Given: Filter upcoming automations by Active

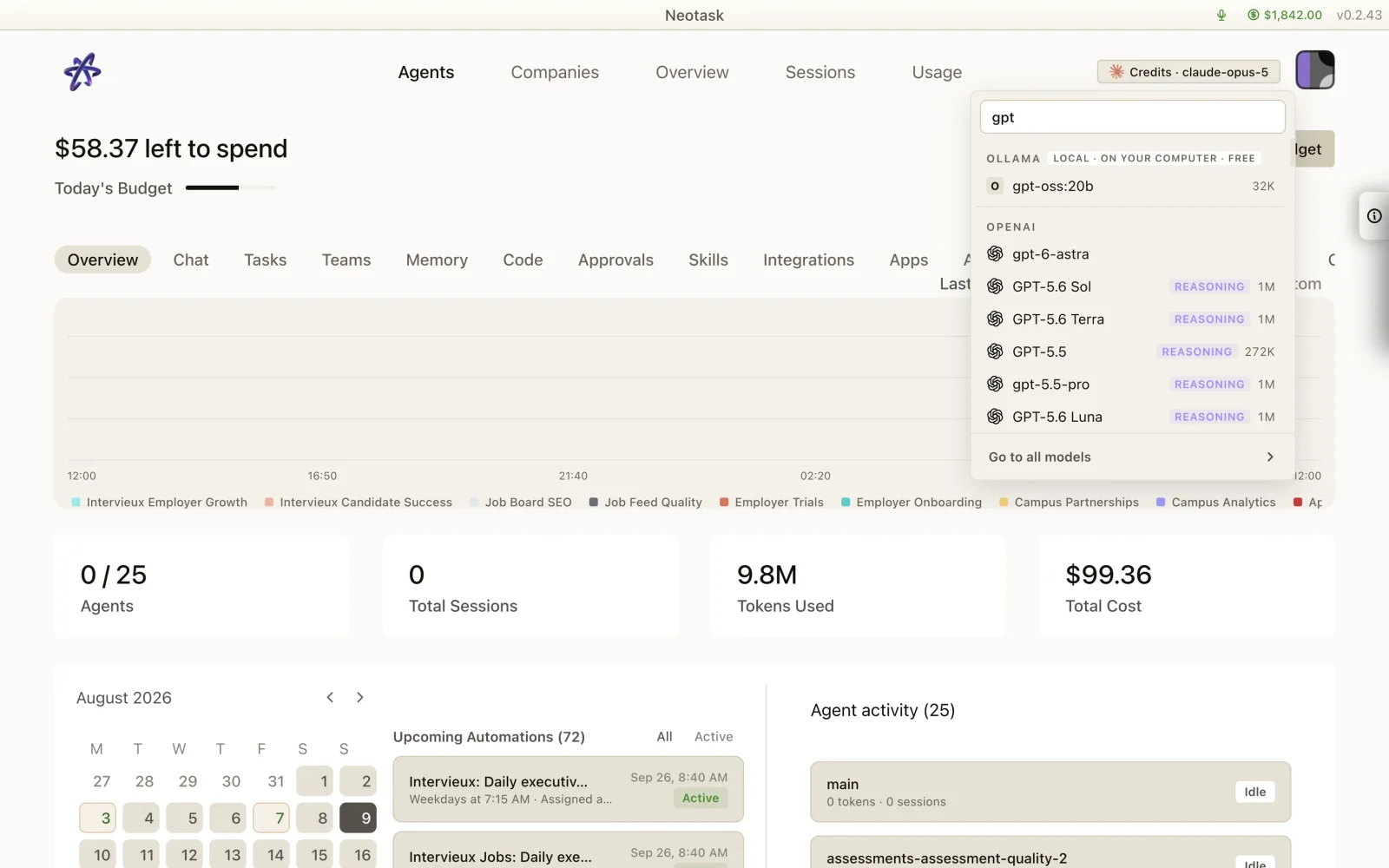Looking at the screenshot, I should click(714, 736).
